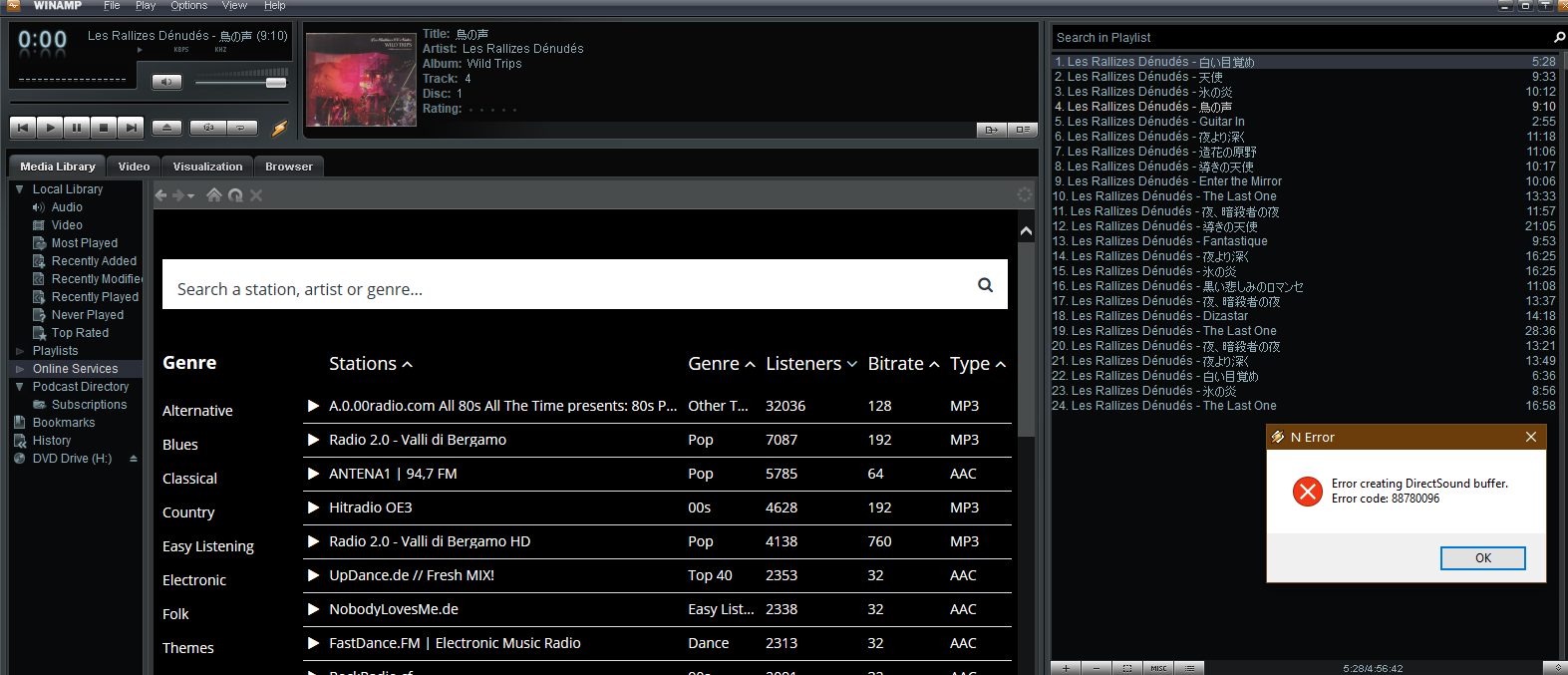Open the Options menu
1568x675 pixels.
(188, 6)
